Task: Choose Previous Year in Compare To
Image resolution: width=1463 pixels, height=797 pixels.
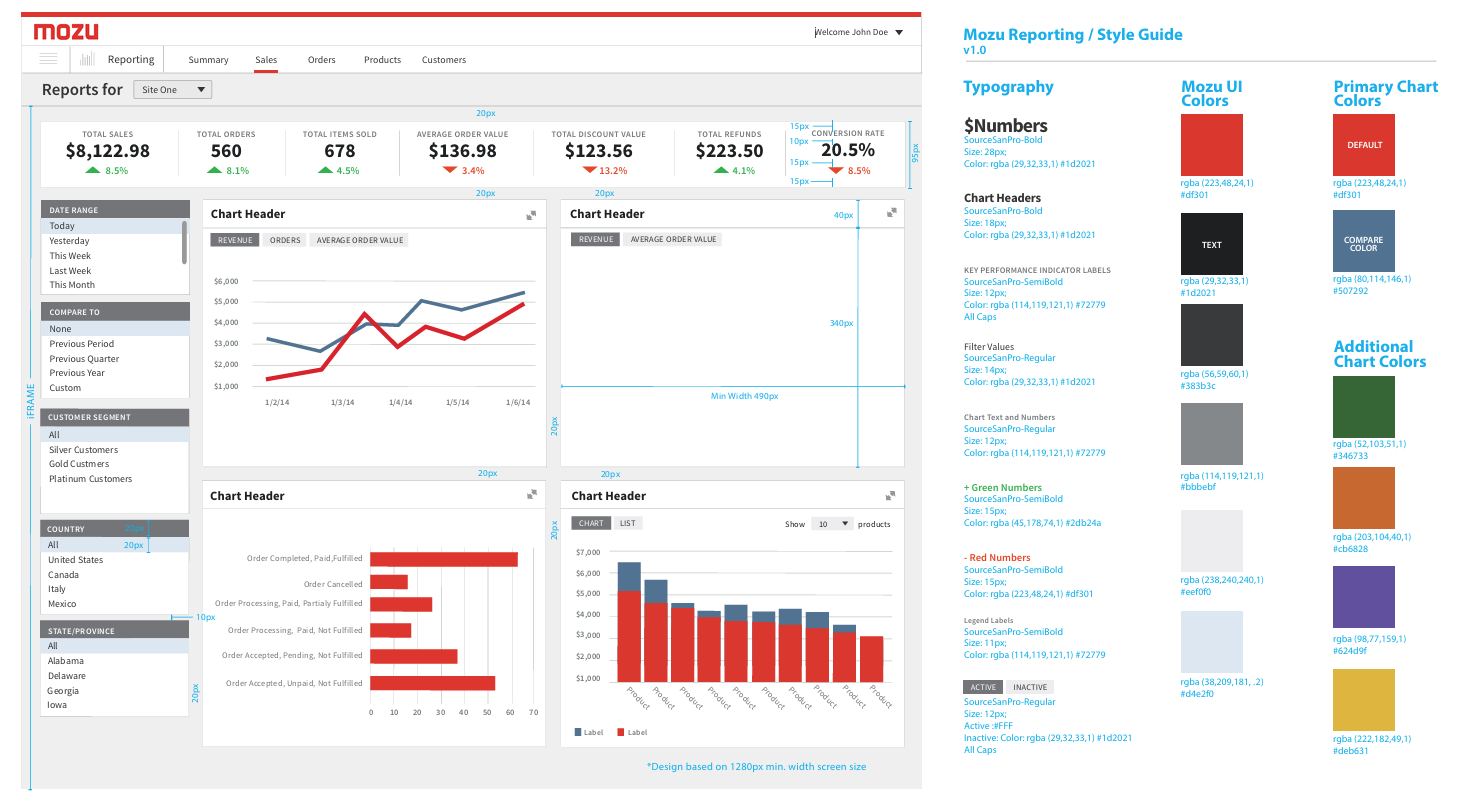Action: click(115, 373)
